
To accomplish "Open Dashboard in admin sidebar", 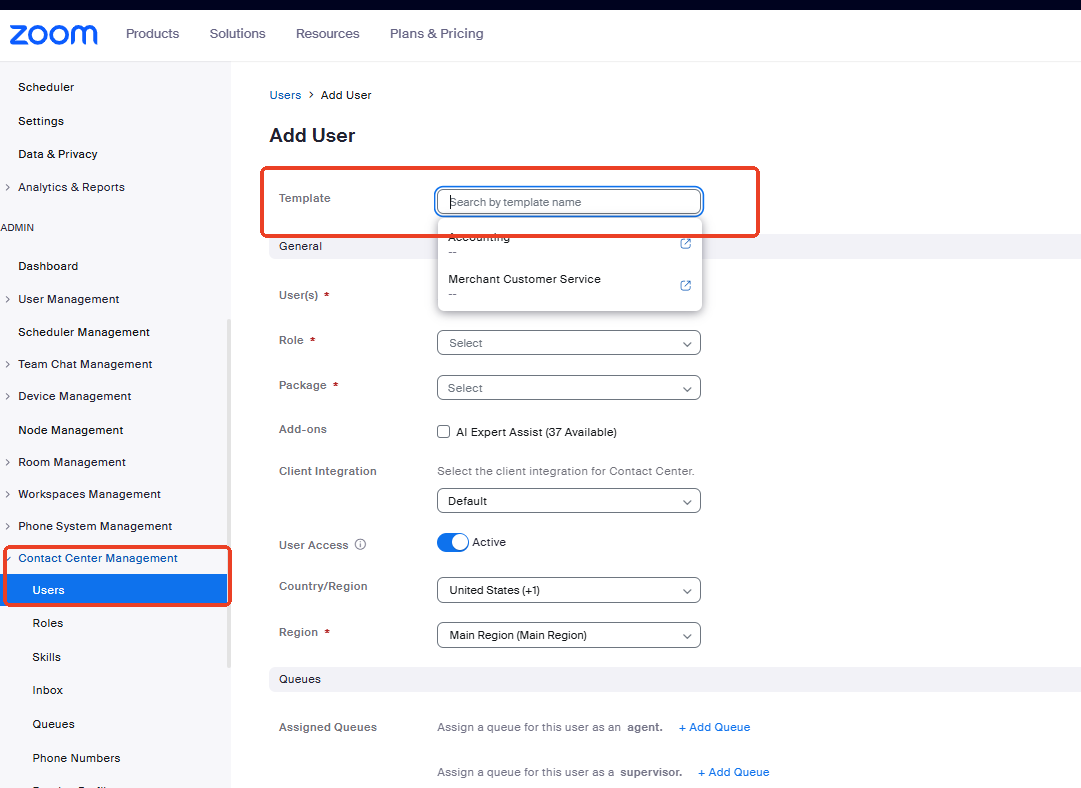I will (48, 266).
